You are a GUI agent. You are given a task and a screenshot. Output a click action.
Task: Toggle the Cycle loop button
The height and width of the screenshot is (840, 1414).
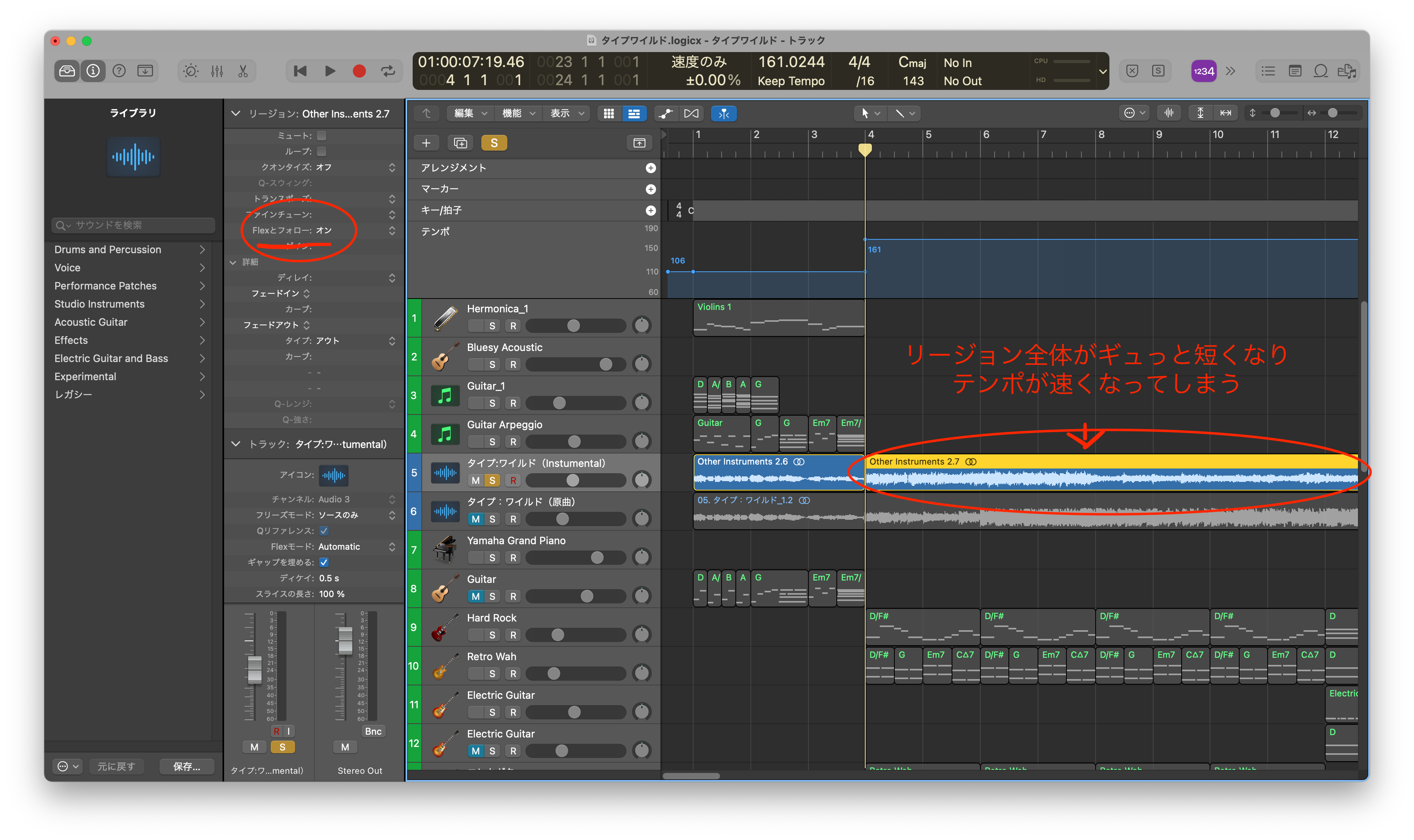(x=388, y=71)
